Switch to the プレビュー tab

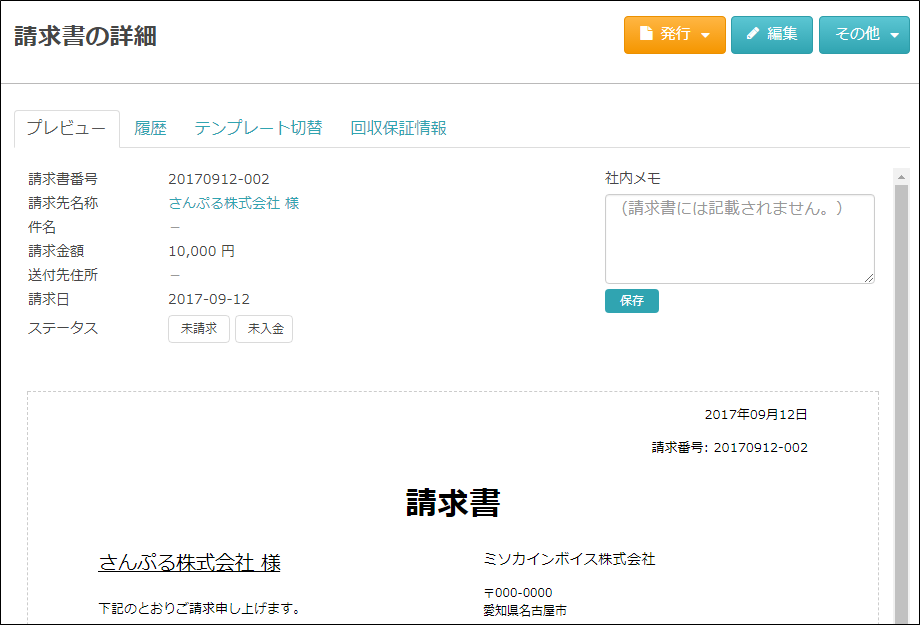click(66, 128)
